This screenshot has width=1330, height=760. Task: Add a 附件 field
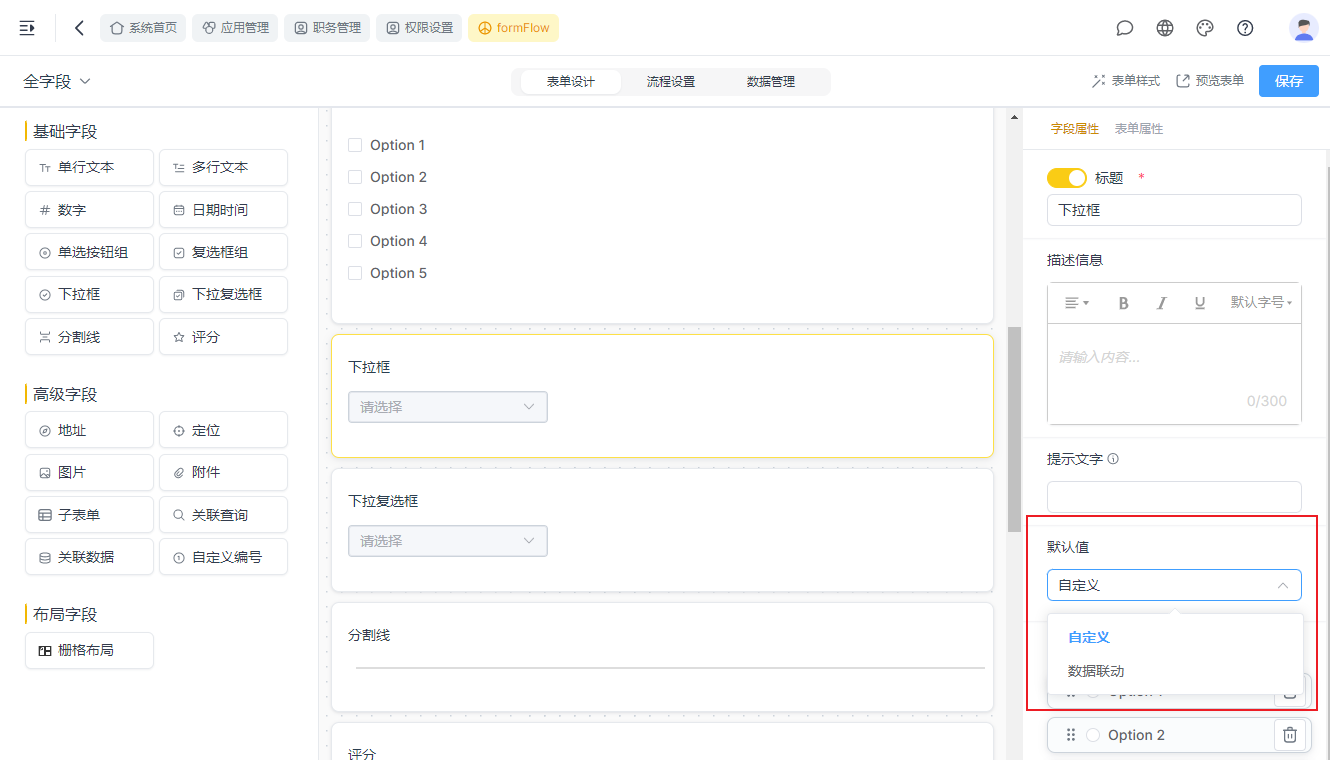tap(223, 472)
